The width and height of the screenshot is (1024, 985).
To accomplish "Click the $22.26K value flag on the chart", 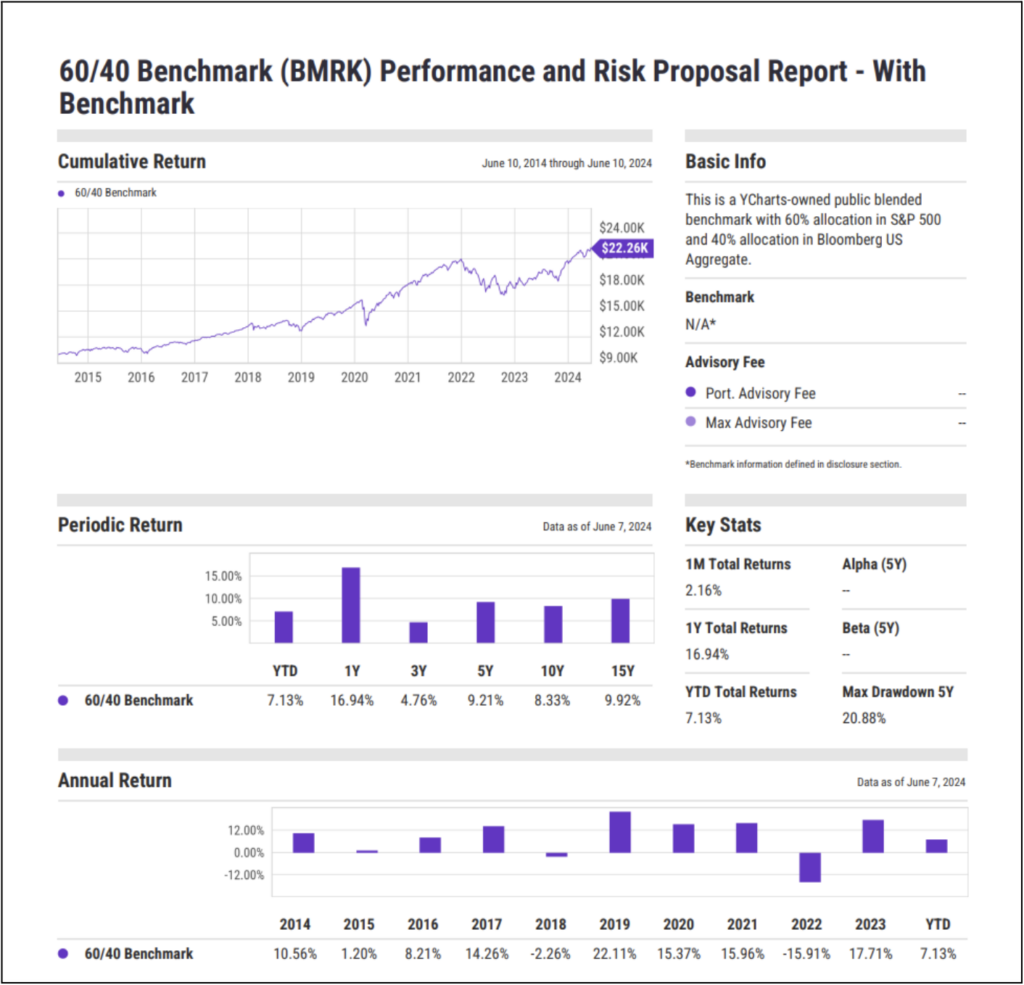I will point(625,248).
